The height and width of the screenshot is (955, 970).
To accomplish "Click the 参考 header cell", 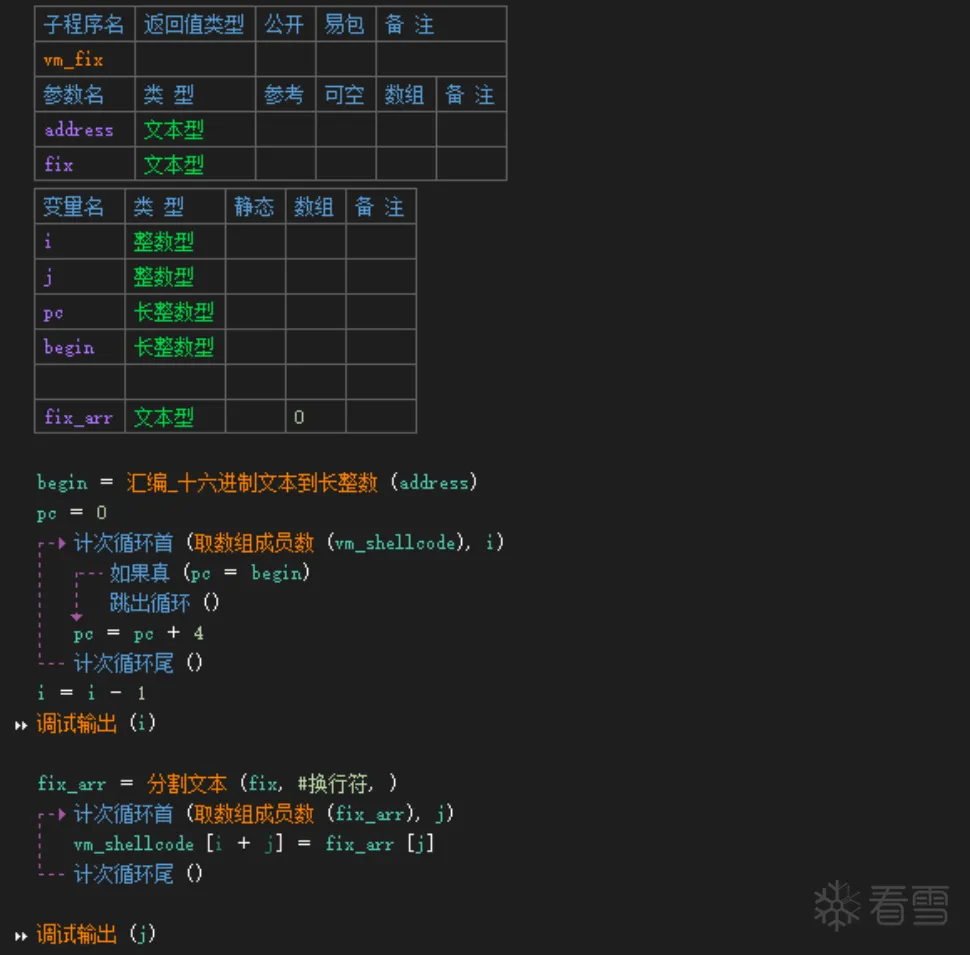I will tap(285, 95).
